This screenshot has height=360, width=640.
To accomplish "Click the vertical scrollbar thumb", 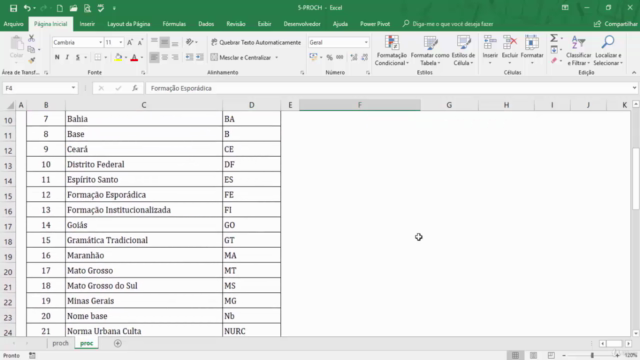I will coord(636,180).
